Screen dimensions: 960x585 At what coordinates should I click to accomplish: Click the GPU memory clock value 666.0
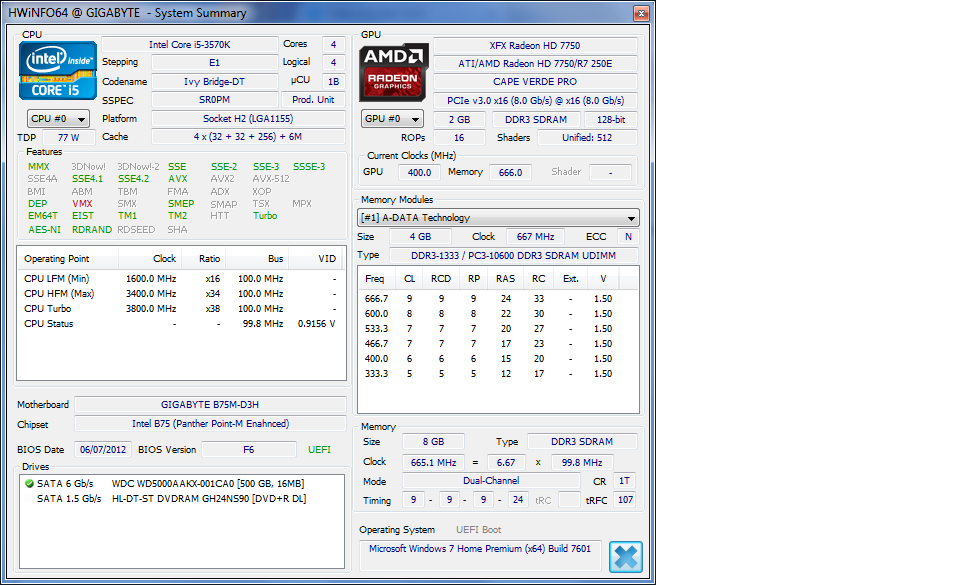click(511, 173)
